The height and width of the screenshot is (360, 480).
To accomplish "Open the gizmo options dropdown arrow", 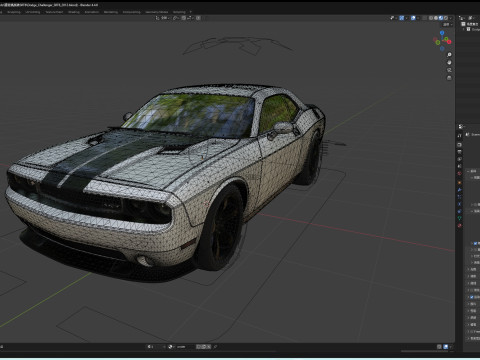I will (x=406, y=18).
